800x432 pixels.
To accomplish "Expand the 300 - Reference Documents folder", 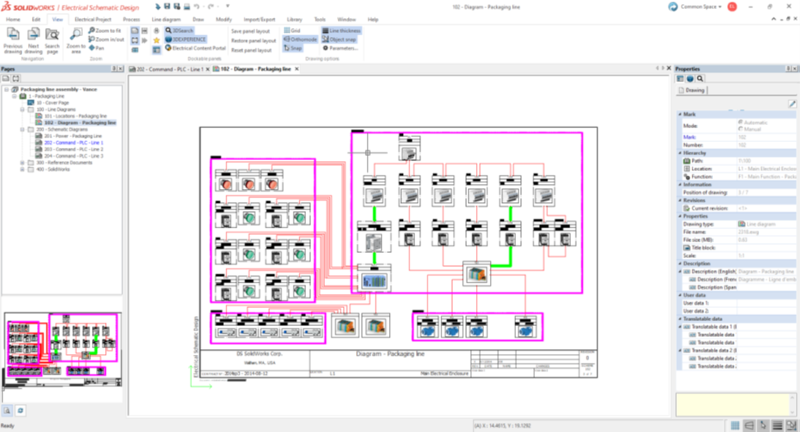I will pyautogui.click(x=22, y=163).
